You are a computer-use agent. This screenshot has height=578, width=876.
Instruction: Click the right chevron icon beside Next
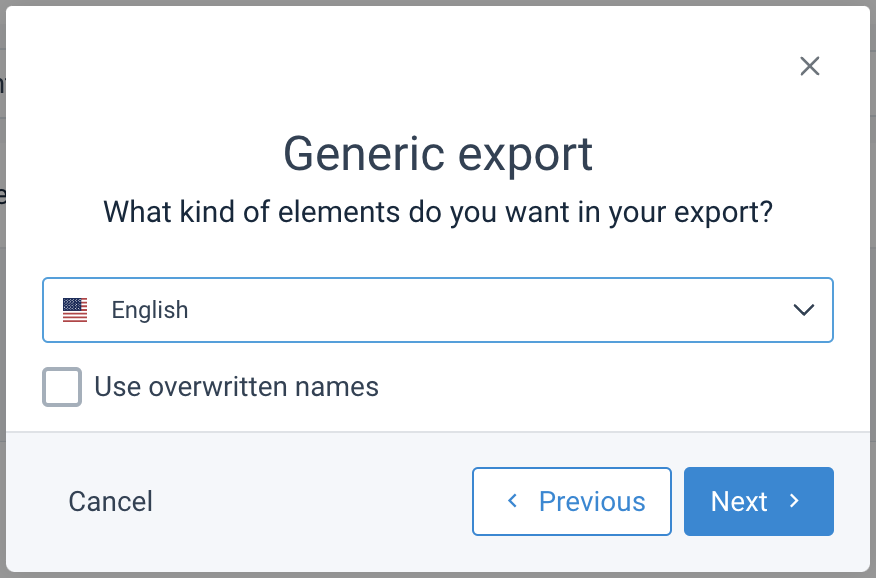pos(795,501)
